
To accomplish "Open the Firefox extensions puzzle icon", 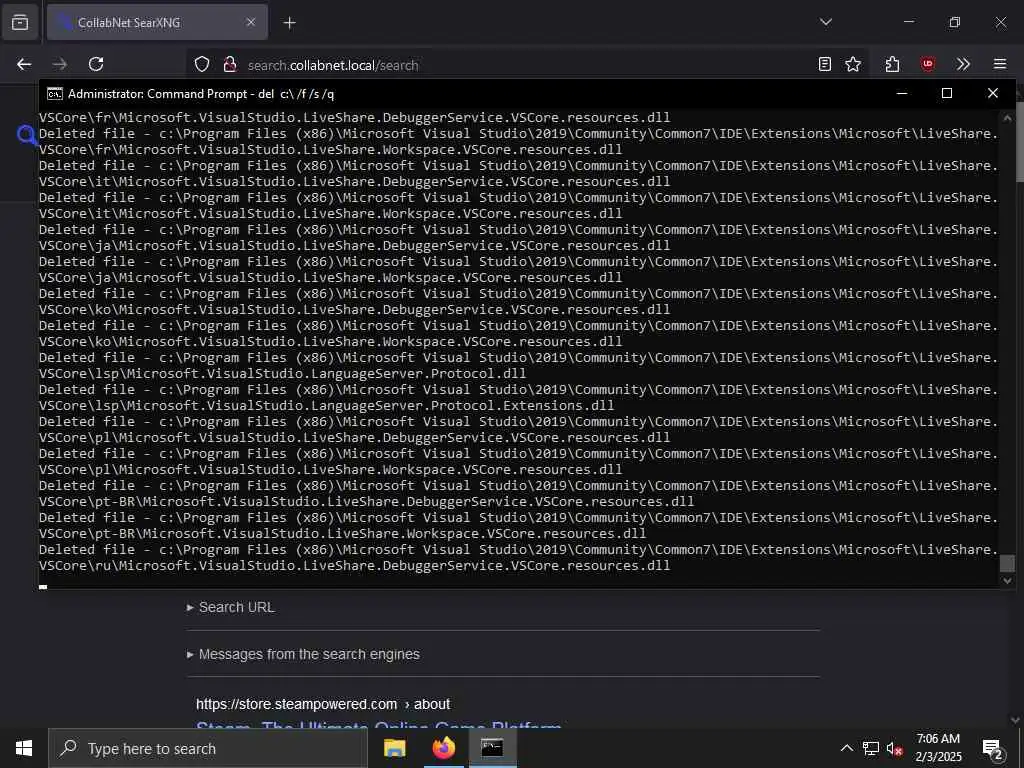I will (x=893, y=64).
